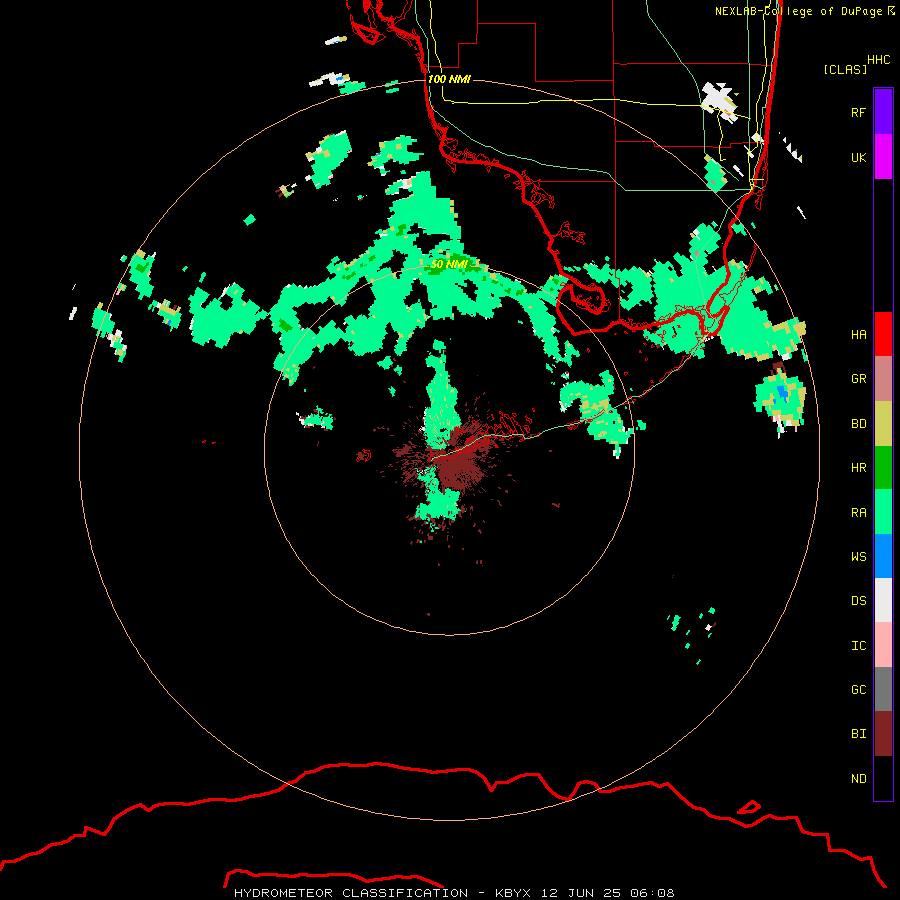Click the UK legend label

point(858,157)
